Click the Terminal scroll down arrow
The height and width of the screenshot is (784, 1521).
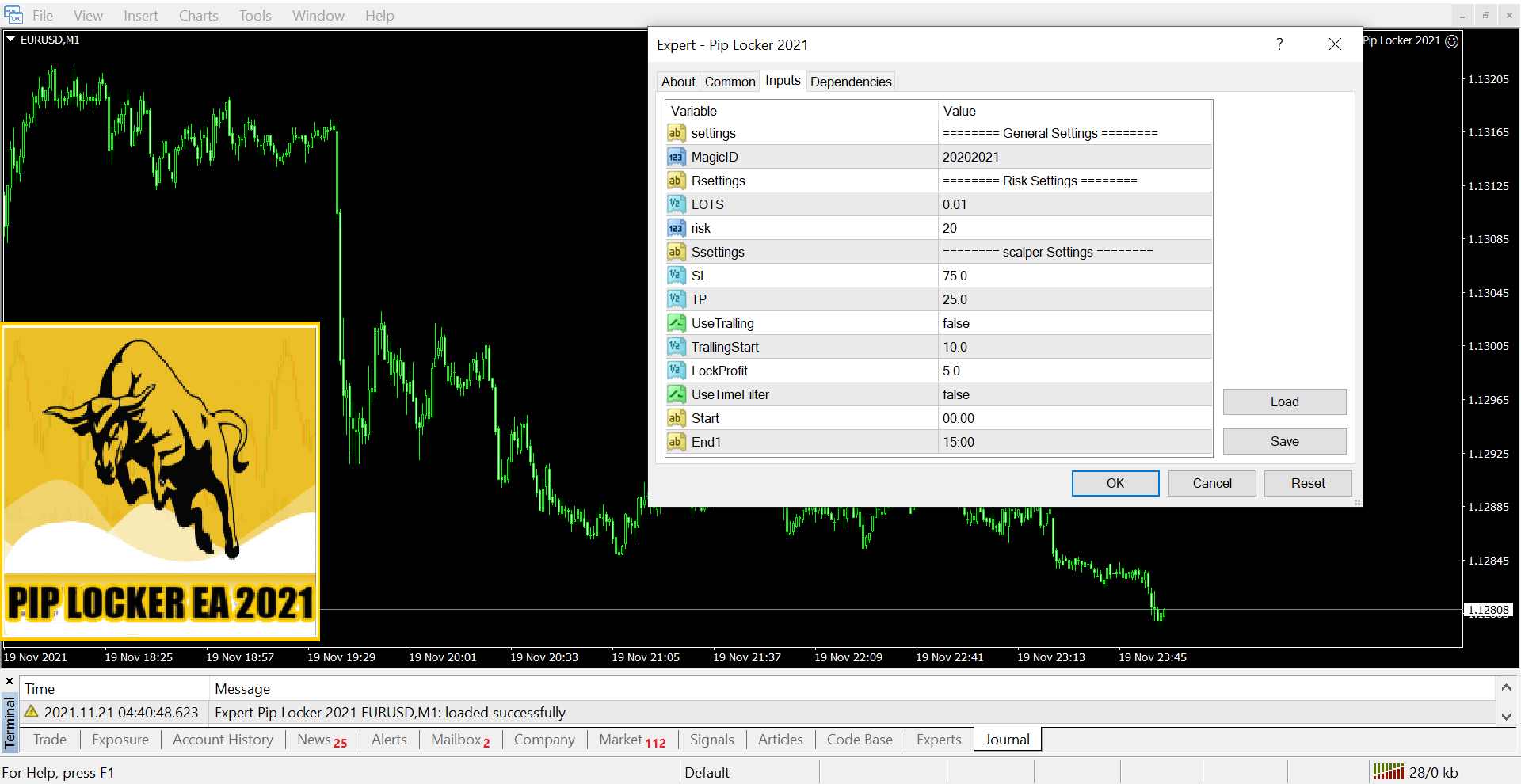pyautogui.click(x=1506, y=716)
